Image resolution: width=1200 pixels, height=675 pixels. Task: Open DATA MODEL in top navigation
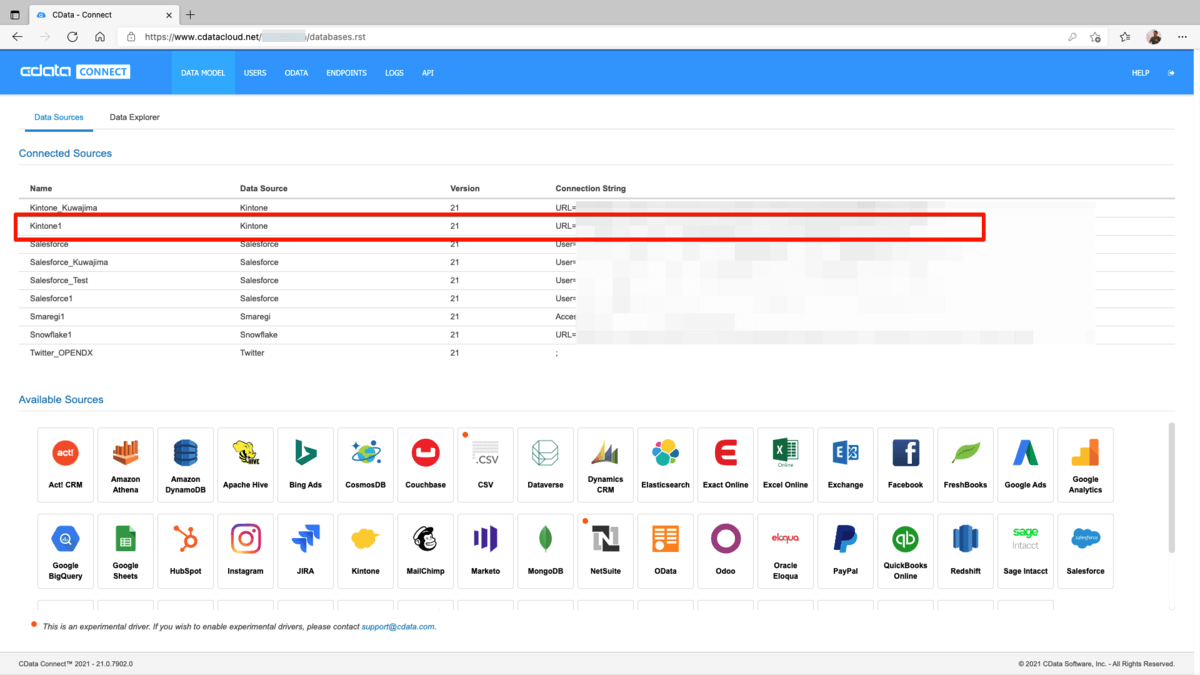(x=203, y=73)
